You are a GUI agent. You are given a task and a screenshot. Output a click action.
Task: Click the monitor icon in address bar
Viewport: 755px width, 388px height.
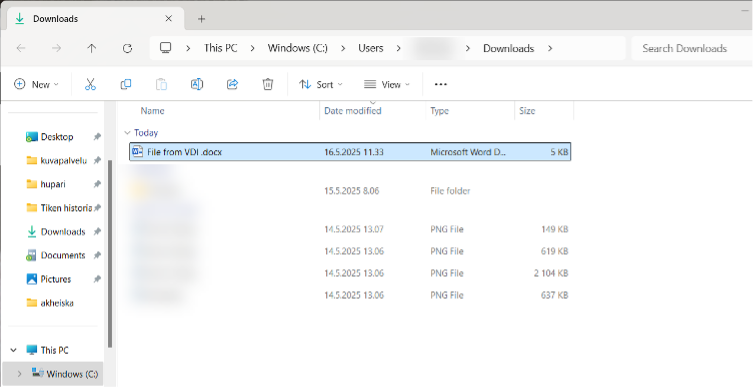(x=166, y=48)
